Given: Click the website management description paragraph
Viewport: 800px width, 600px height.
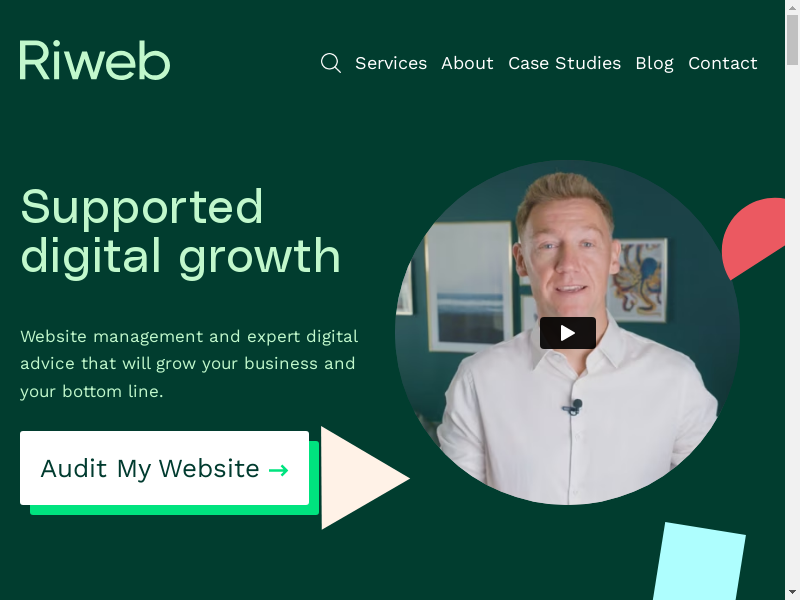Looking at the screenshot, I should click(x=189, y=364).
